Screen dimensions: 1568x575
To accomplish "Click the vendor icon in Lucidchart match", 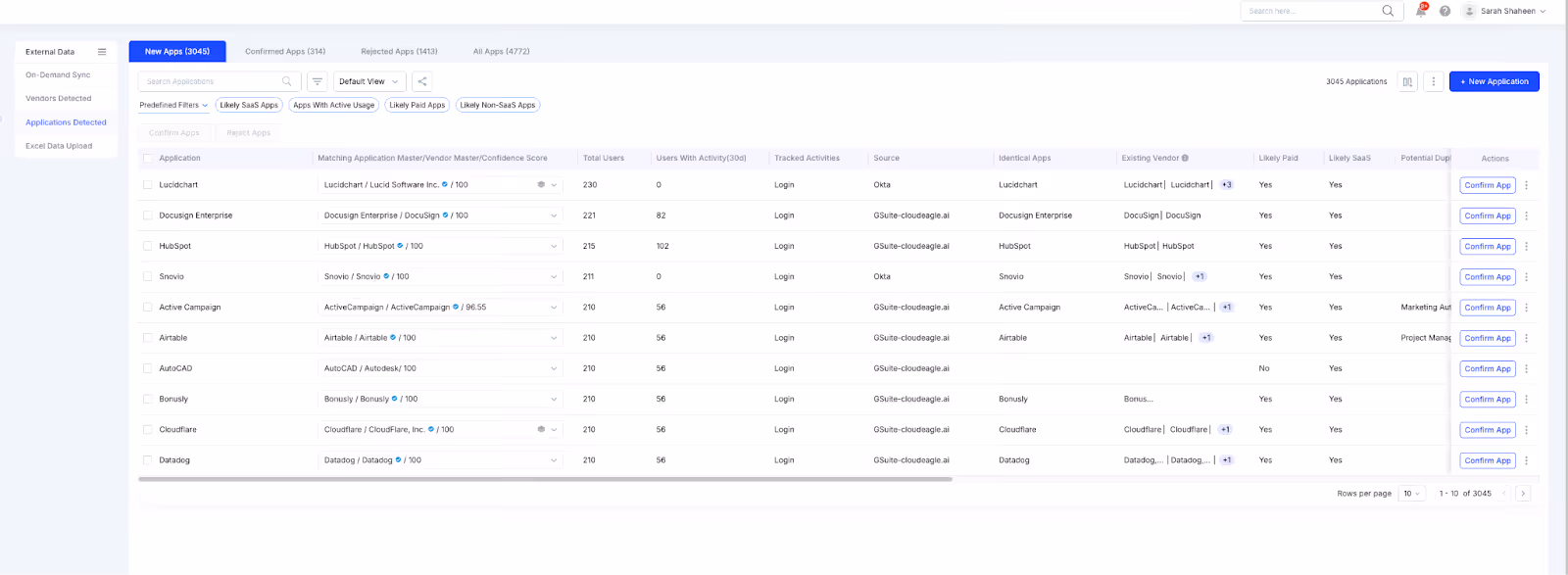I will click(541, 184).
